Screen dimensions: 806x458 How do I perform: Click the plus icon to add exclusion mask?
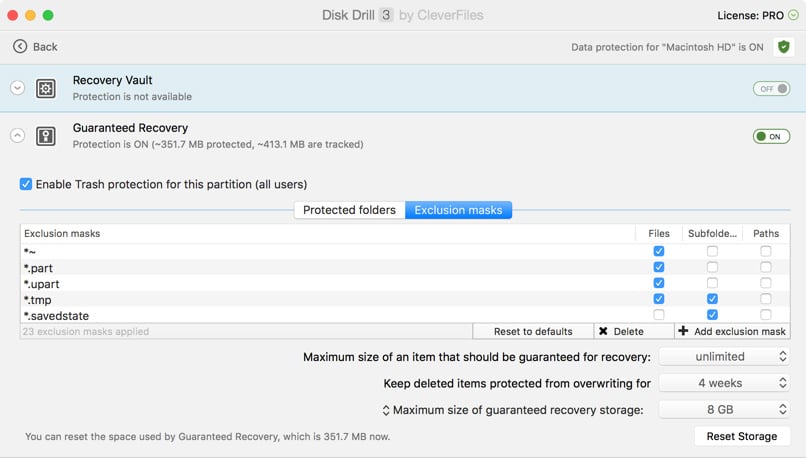(x=683, y=331)
